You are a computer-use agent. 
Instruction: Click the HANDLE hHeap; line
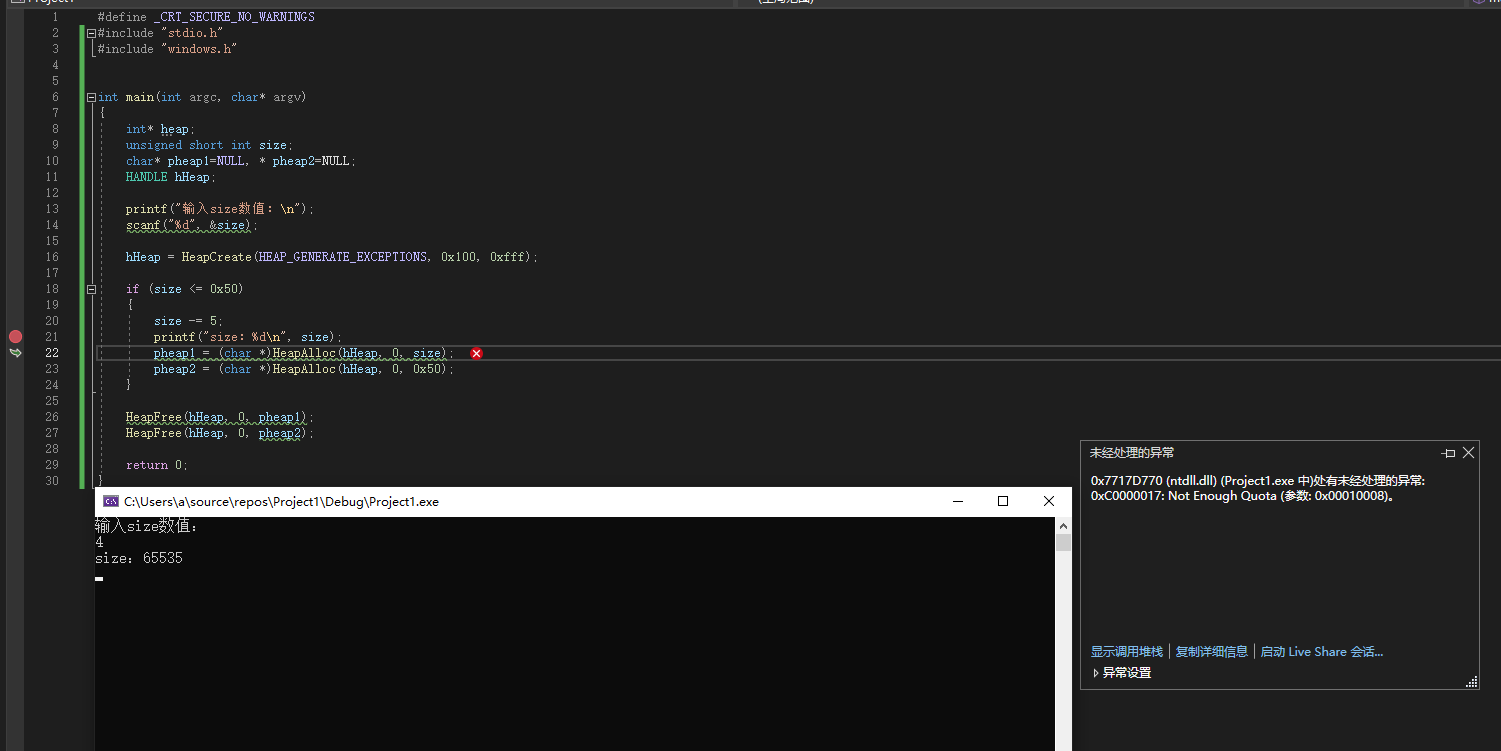tap(171, 177)
